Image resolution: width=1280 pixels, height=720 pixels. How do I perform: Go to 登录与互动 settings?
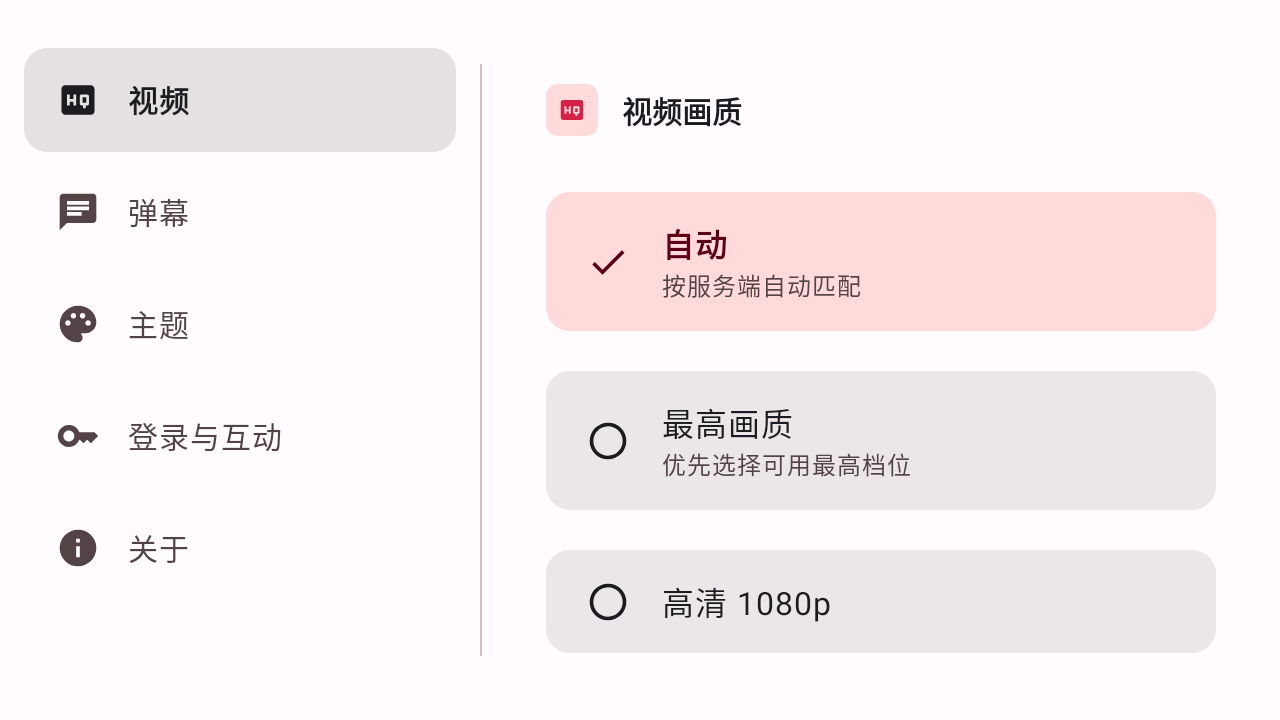(x=240, y=436)
